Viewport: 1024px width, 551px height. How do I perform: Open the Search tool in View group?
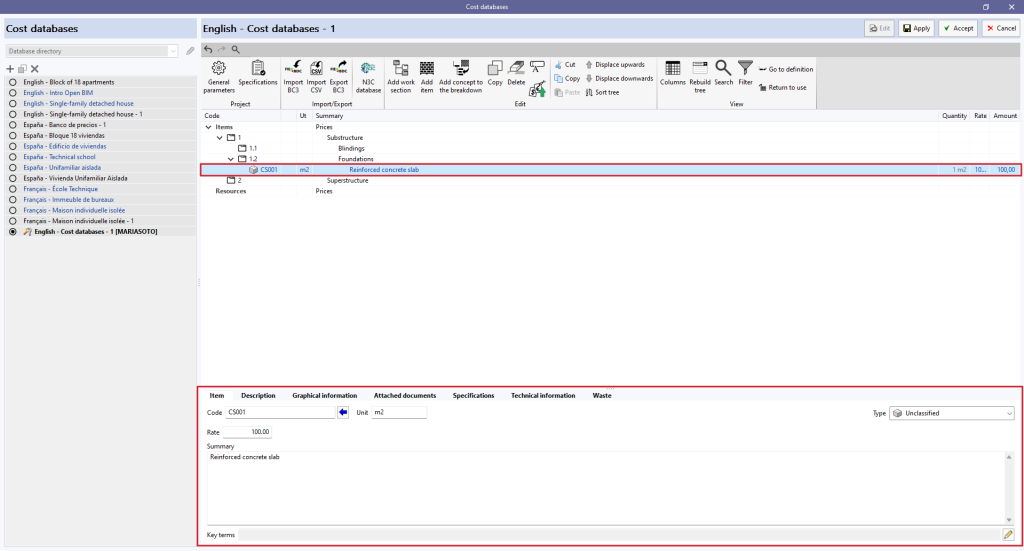point(723,73)
